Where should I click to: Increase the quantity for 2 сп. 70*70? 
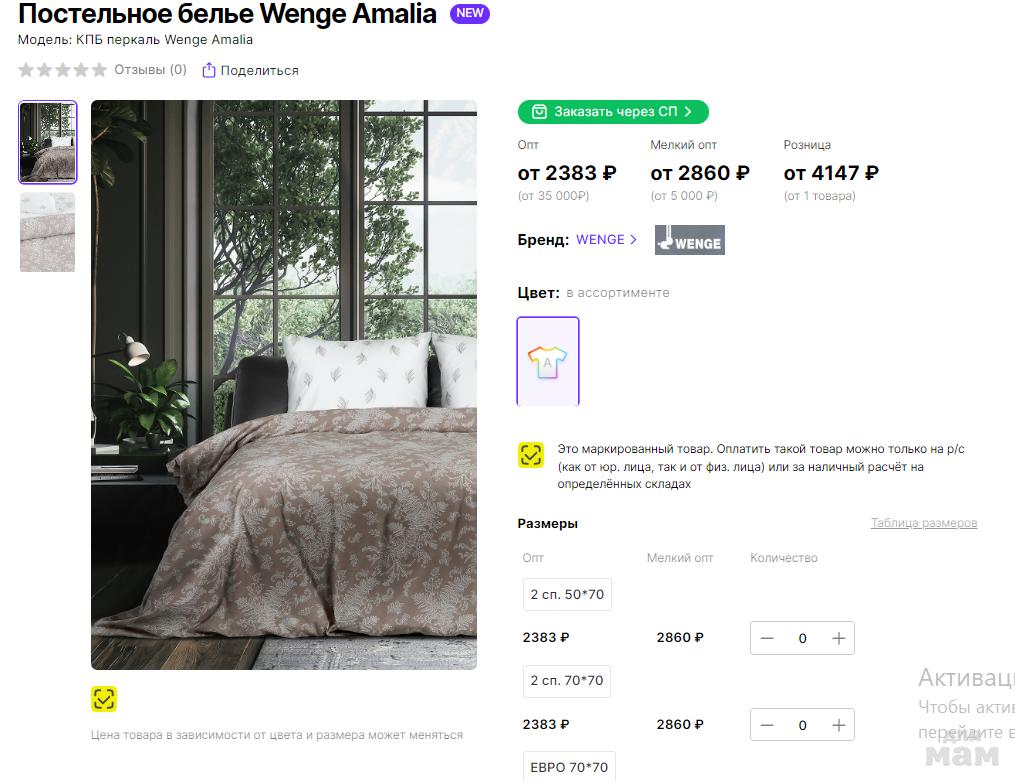tap(838, 725)
